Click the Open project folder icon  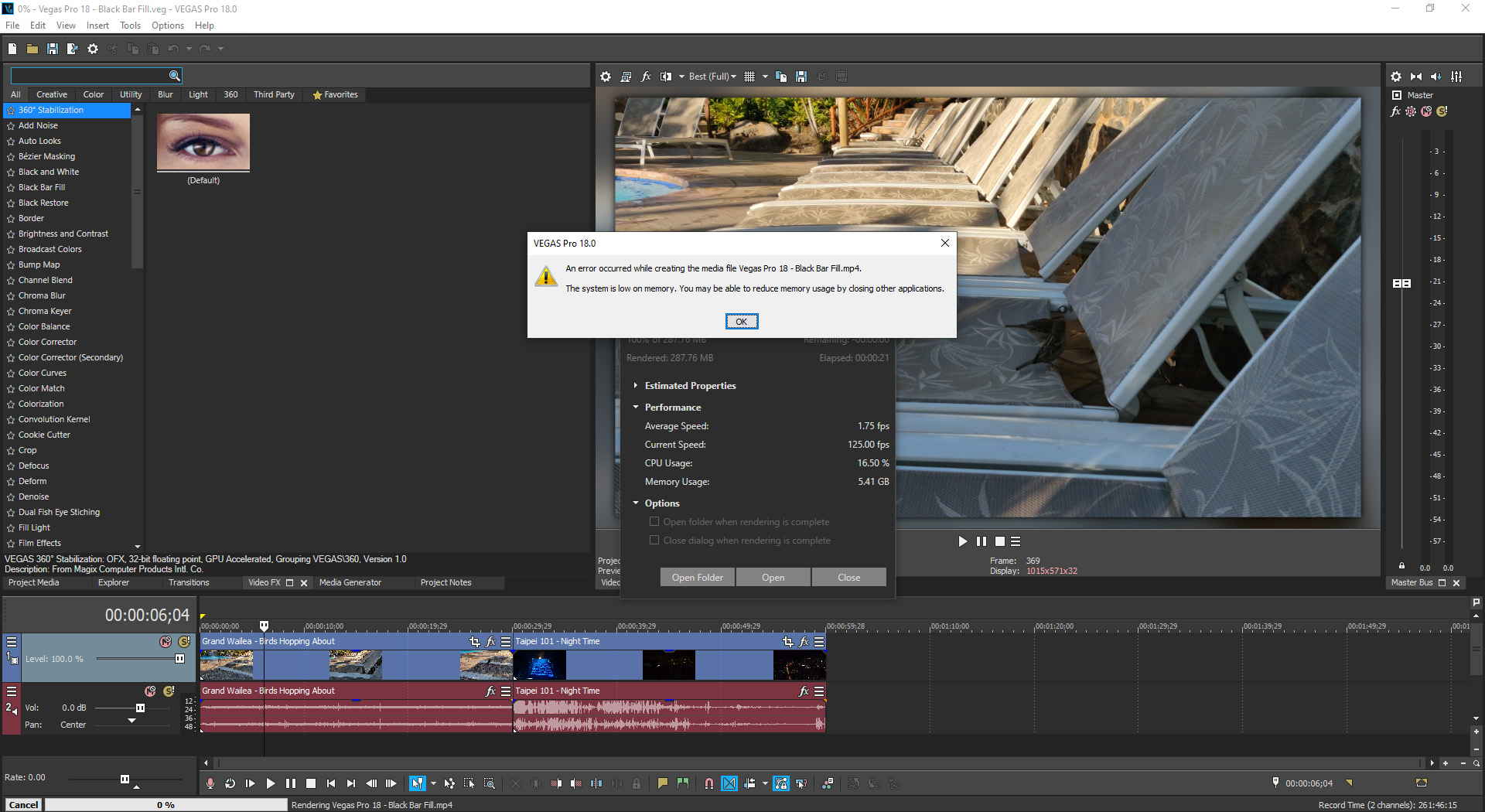[32, 49]
